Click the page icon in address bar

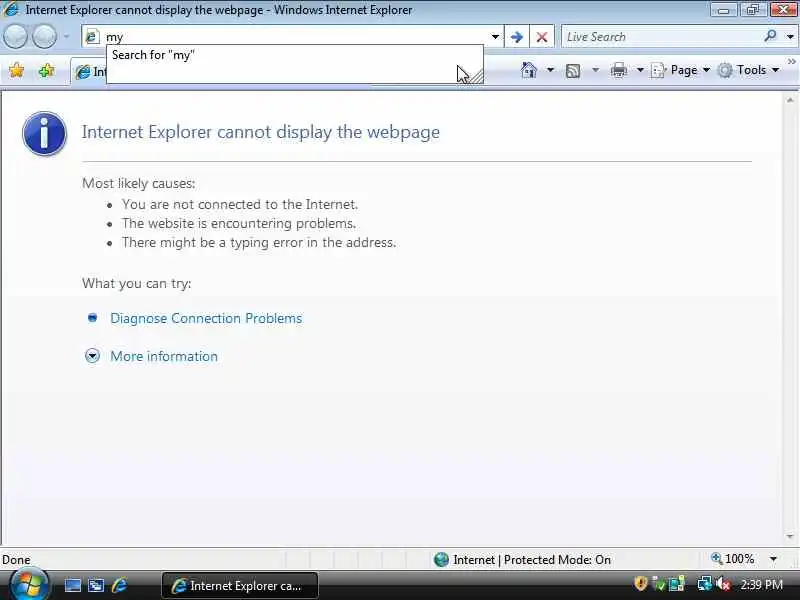click(92, 37)
